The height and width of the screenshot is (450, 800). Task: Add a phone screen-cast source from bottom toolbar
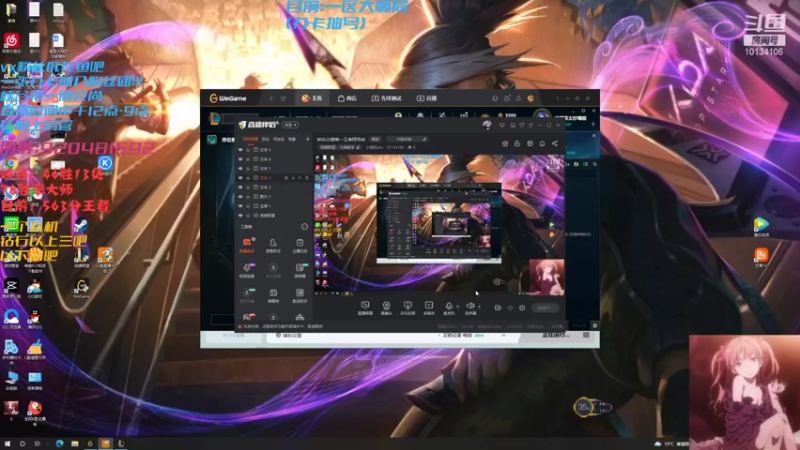(408, 308)
